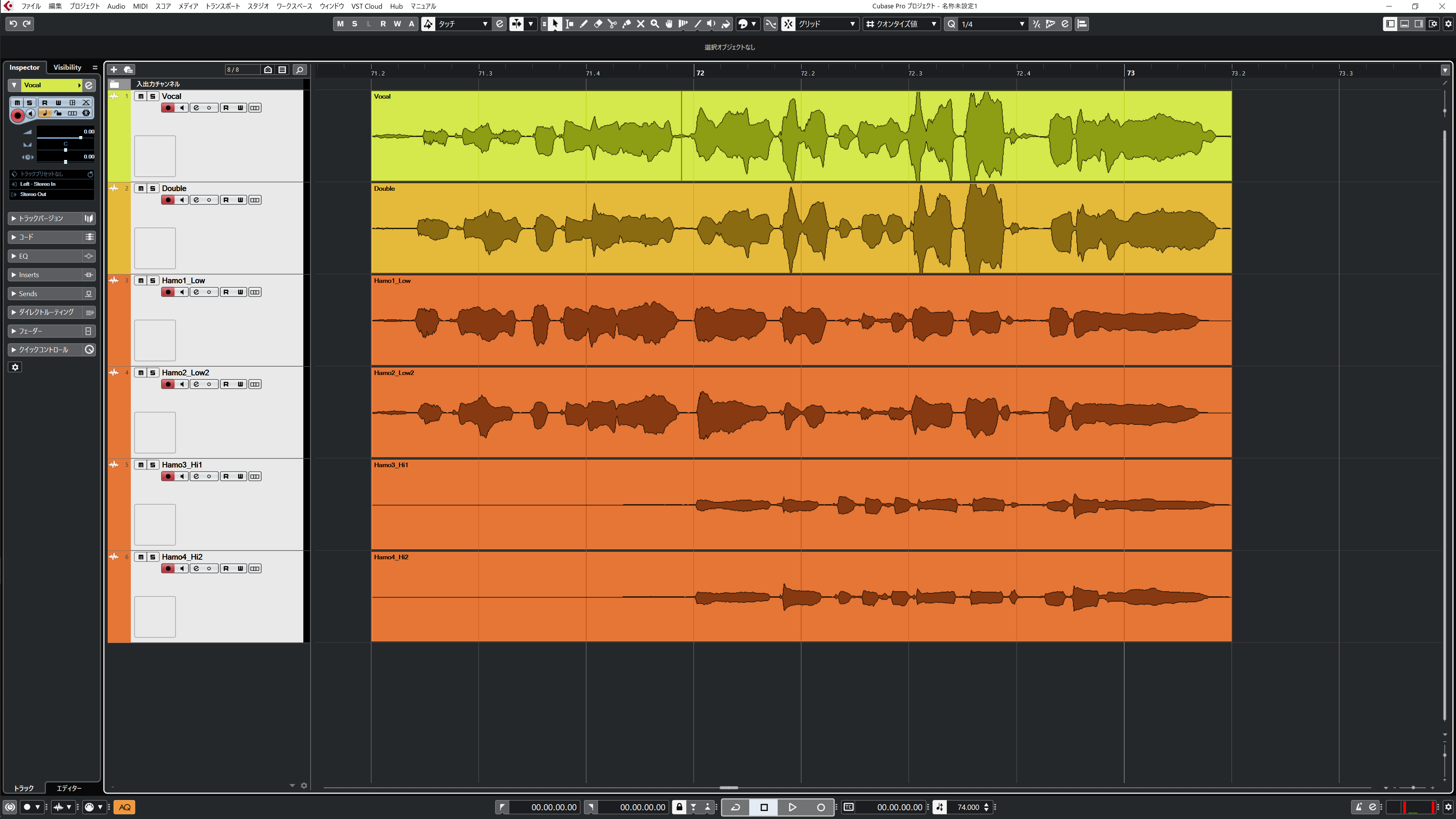Select the Object Selection arrow tool

pyautogui.click(x=555, y=24)
